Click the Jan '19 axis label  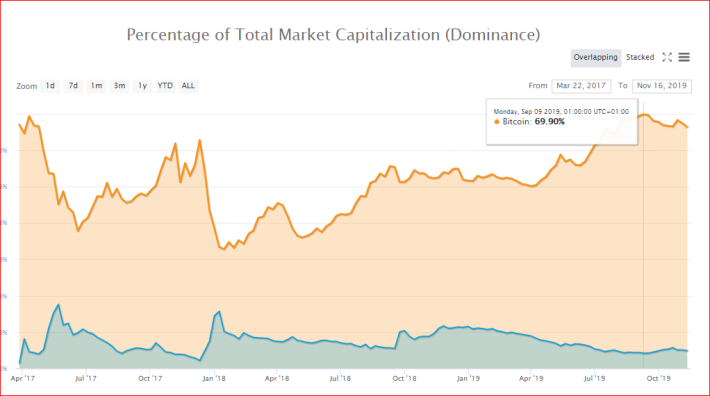(468, 378)
